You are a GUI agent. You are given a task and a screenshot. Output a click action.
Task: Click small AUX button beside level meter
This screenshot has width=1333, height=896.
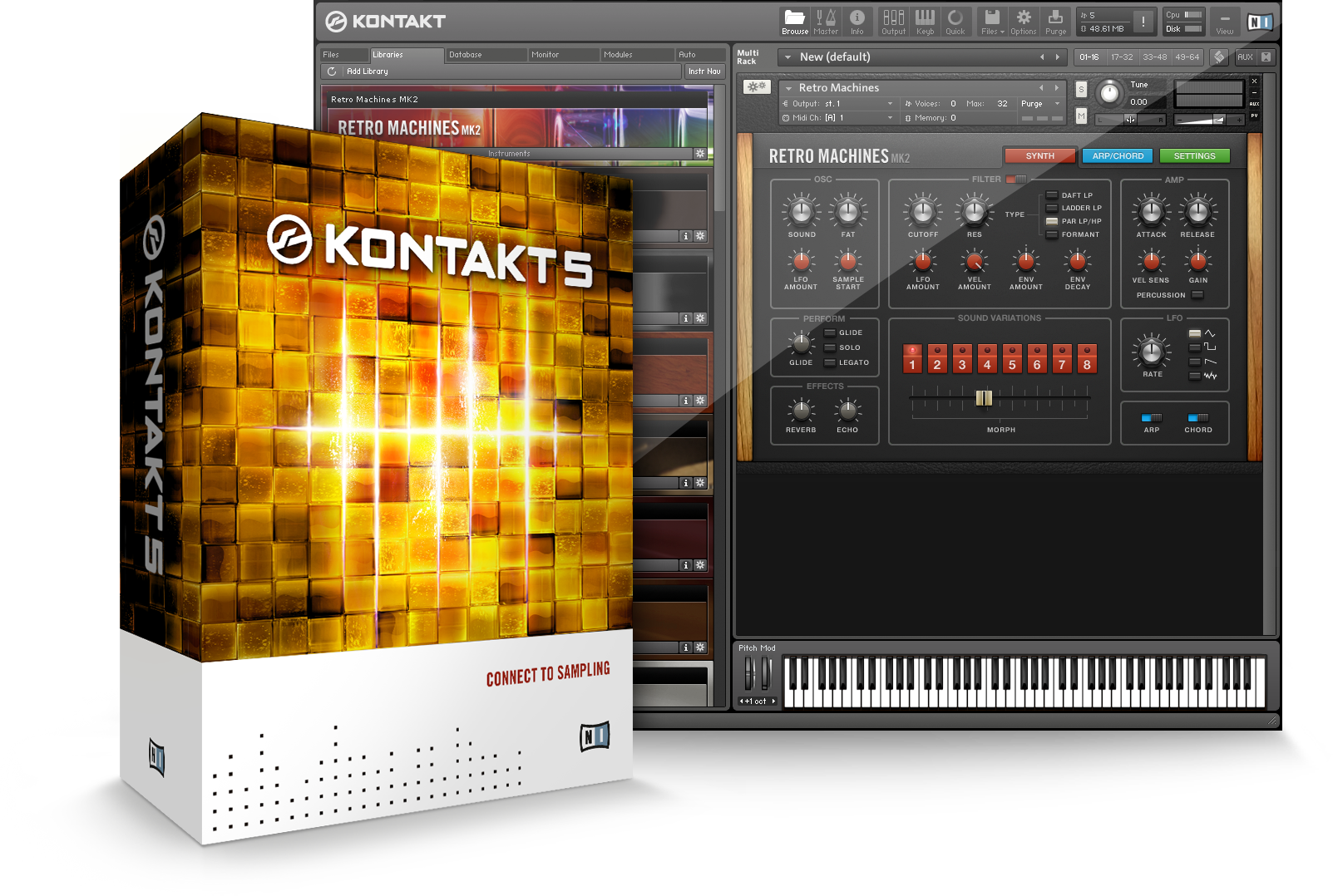(x=1254, y=104)
